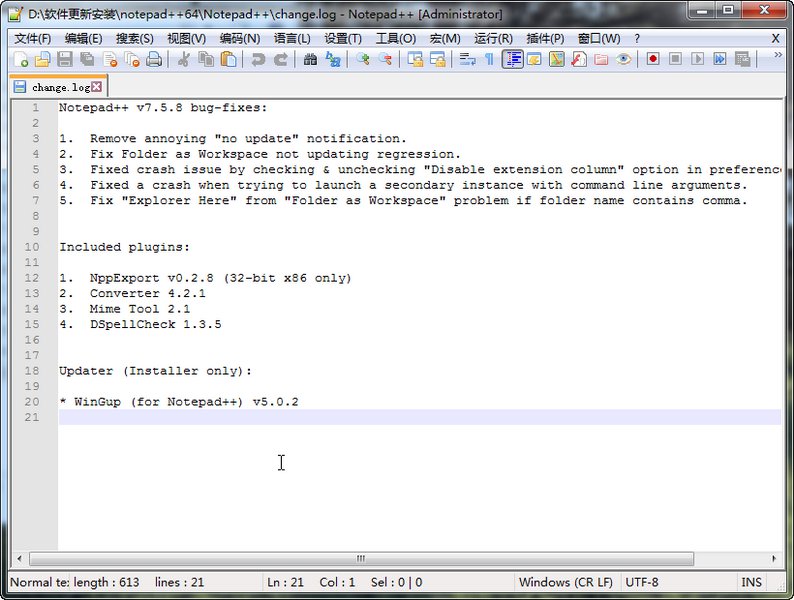Open Find with the binoculars icon
The width and height of the screenshot is (794, 600).
(x=310, y=59)
